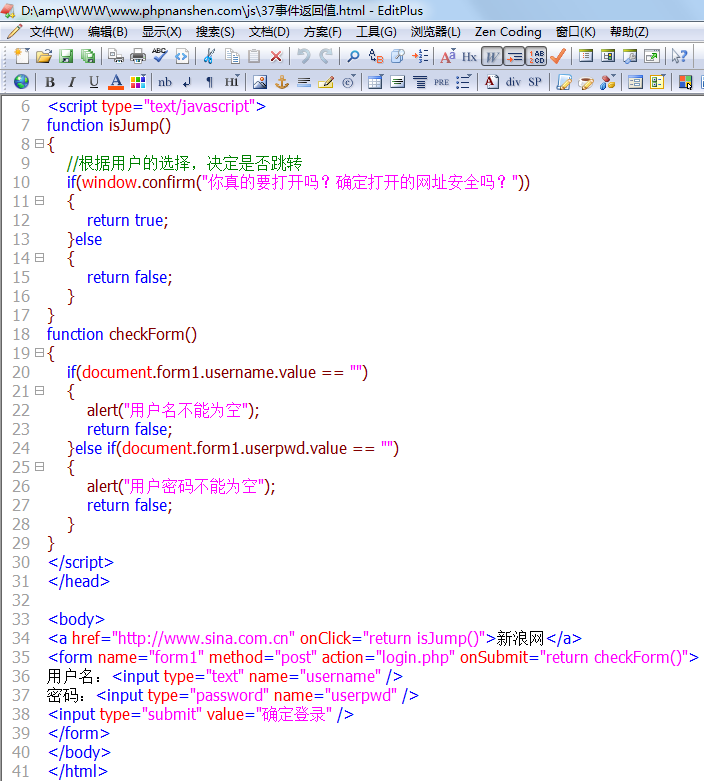Toggle Auto Indent button

click(514, 57)
